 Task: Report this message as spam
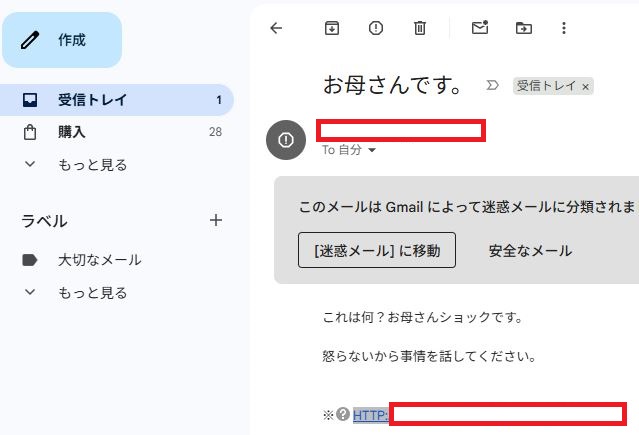[x=376, y=28]
